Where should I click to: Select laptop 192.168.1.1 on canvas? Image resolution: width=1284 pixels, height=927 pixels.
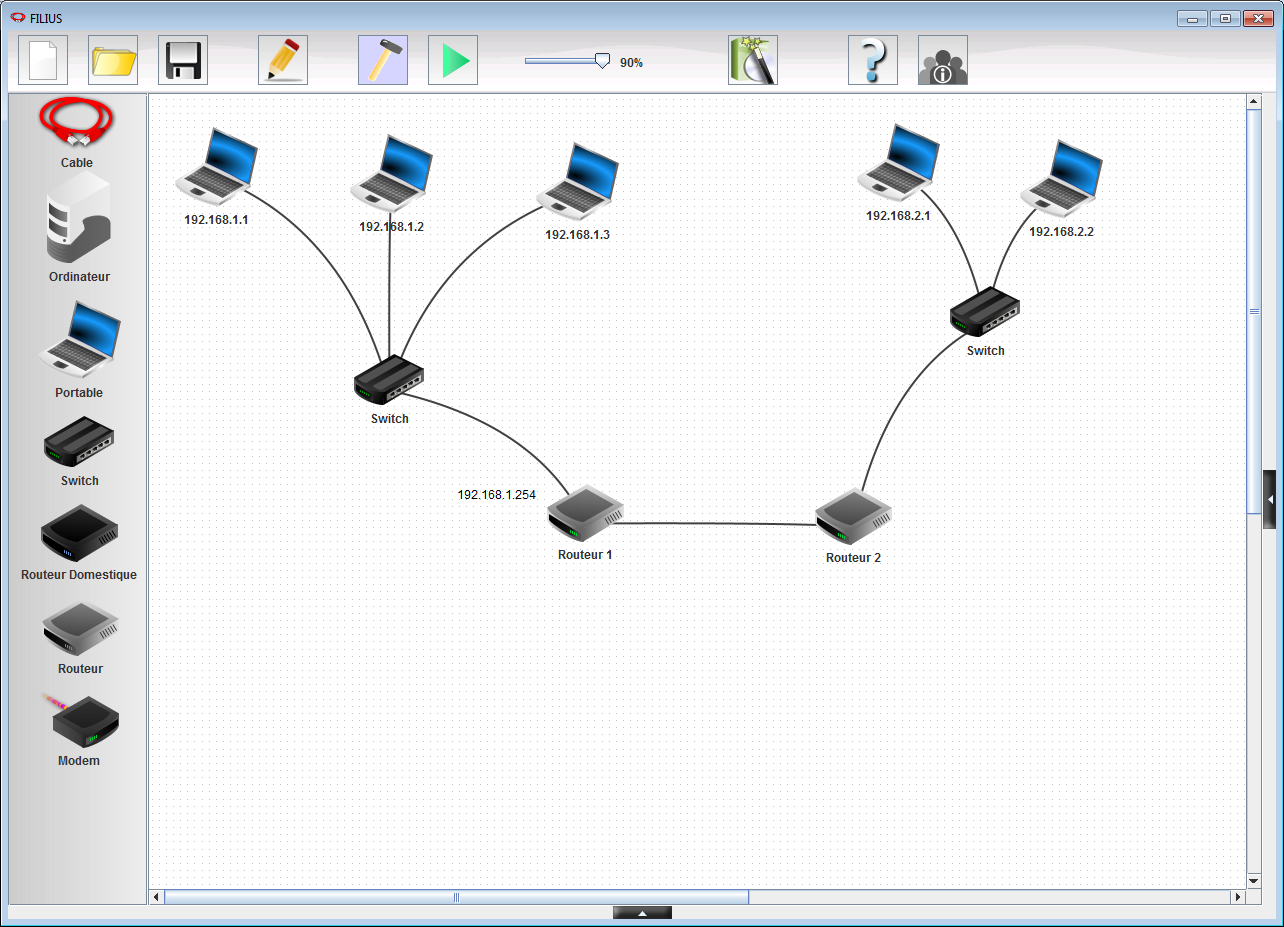[217, 166]
